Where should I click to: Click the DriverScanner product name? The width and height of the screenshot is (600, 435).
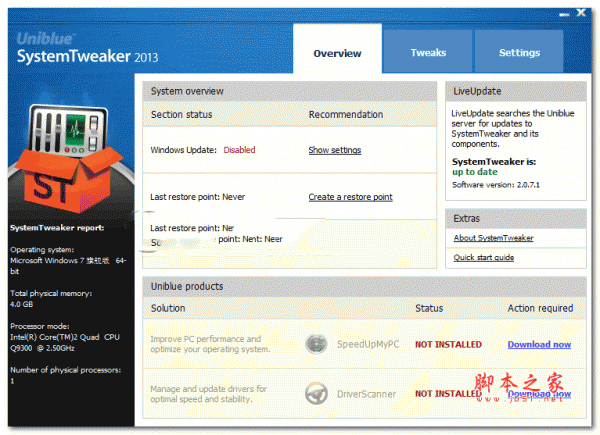366,394
